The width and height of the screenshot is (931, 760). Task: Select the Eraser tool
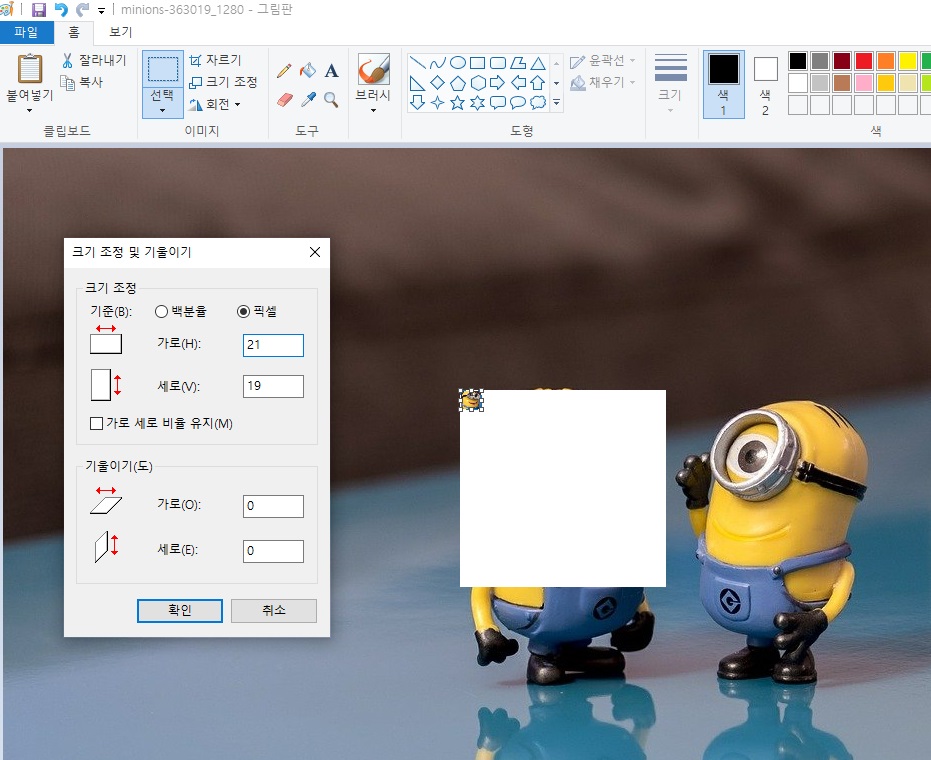tap(284, 99)
